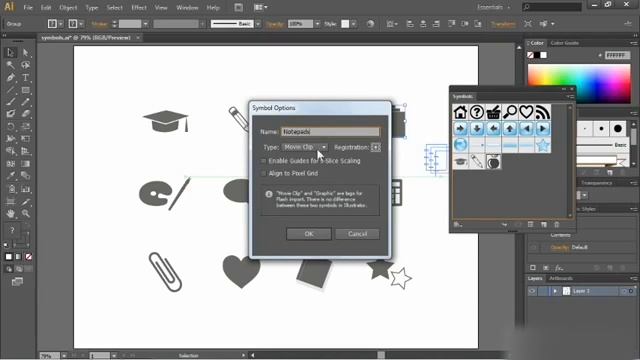Open the File menu

[28, 8]
